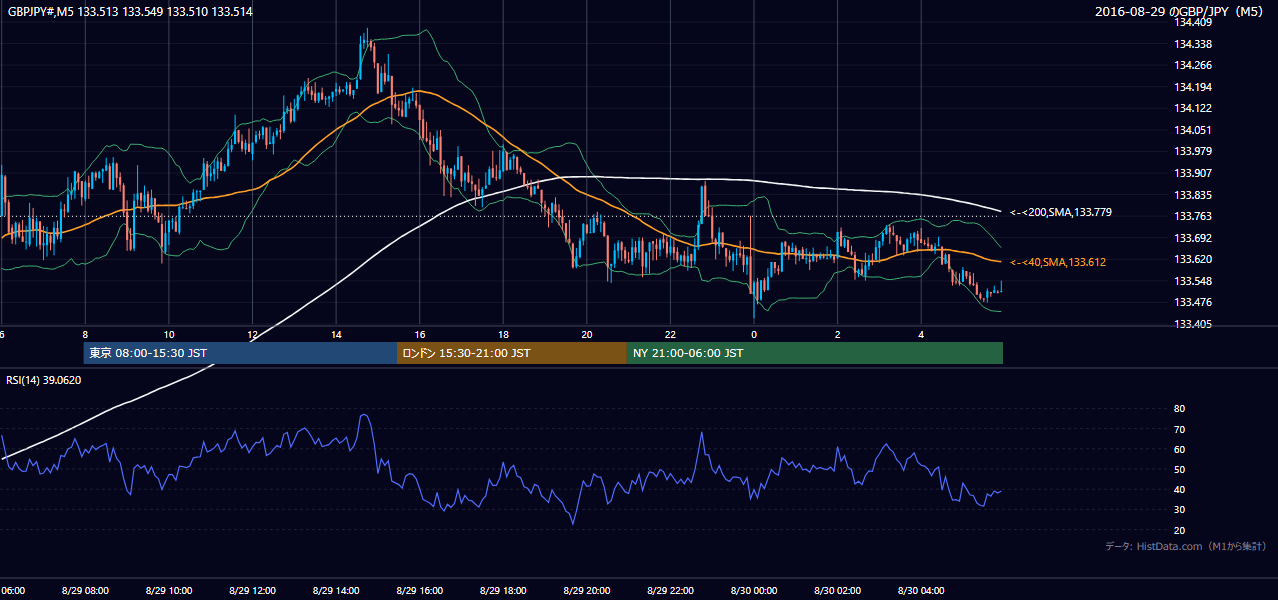Click price axis label 134.409
Viewport: 1278px width, 600px height.
pos(1194,22)
